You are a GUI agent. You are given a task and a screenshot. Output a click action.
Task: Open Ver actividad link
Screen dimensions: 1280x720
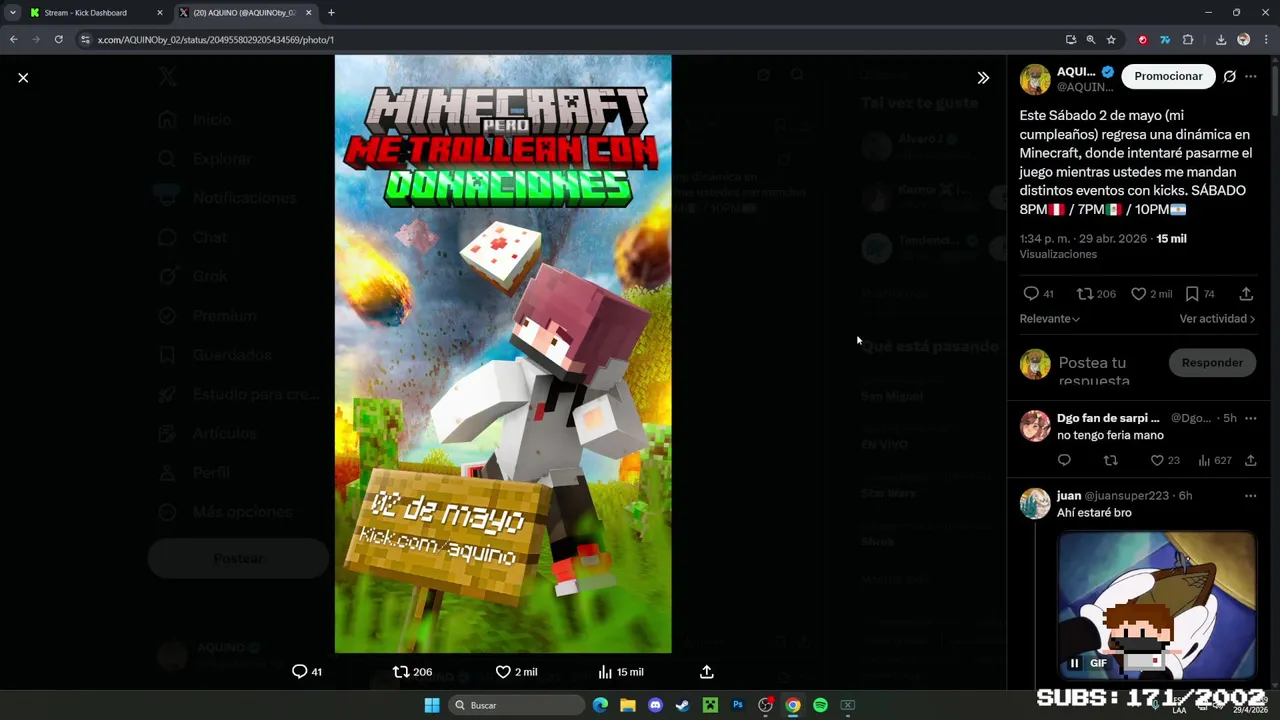(1217, 319)
